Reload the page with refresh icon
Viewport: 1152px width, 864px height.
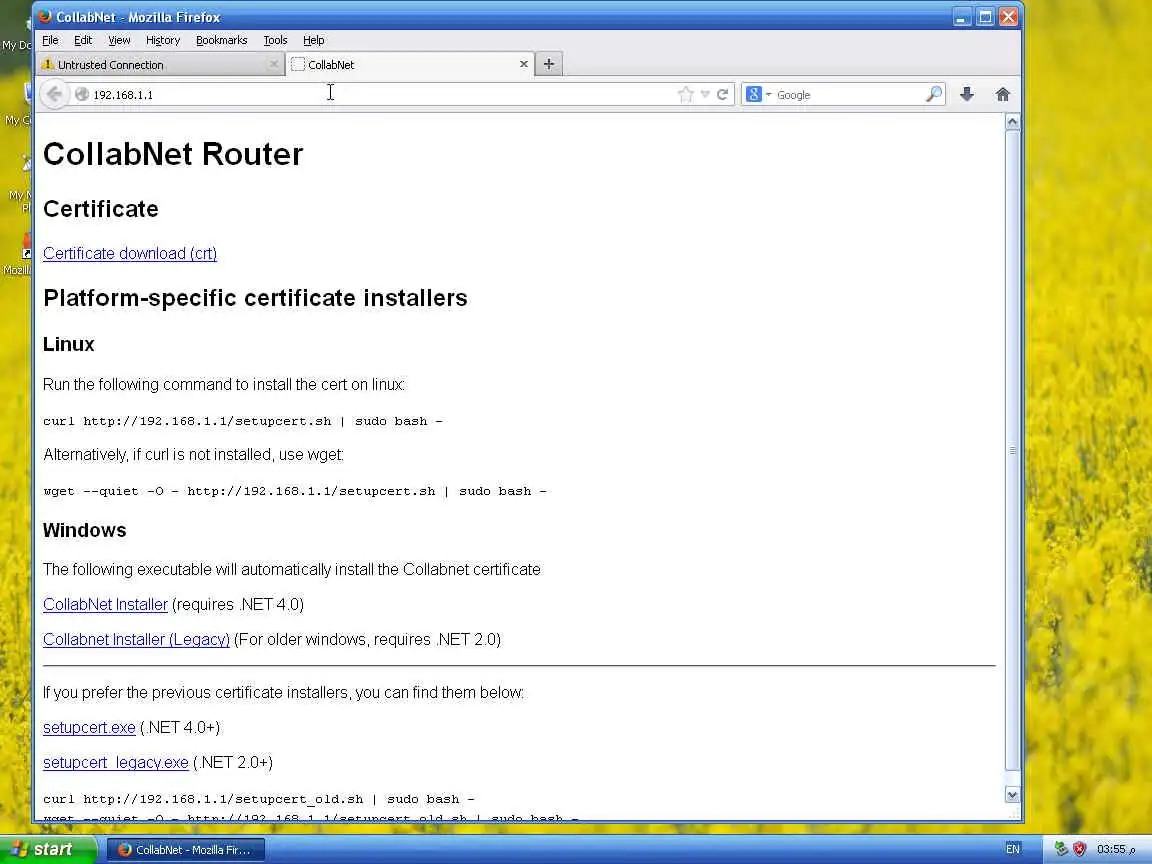point(722,94)
